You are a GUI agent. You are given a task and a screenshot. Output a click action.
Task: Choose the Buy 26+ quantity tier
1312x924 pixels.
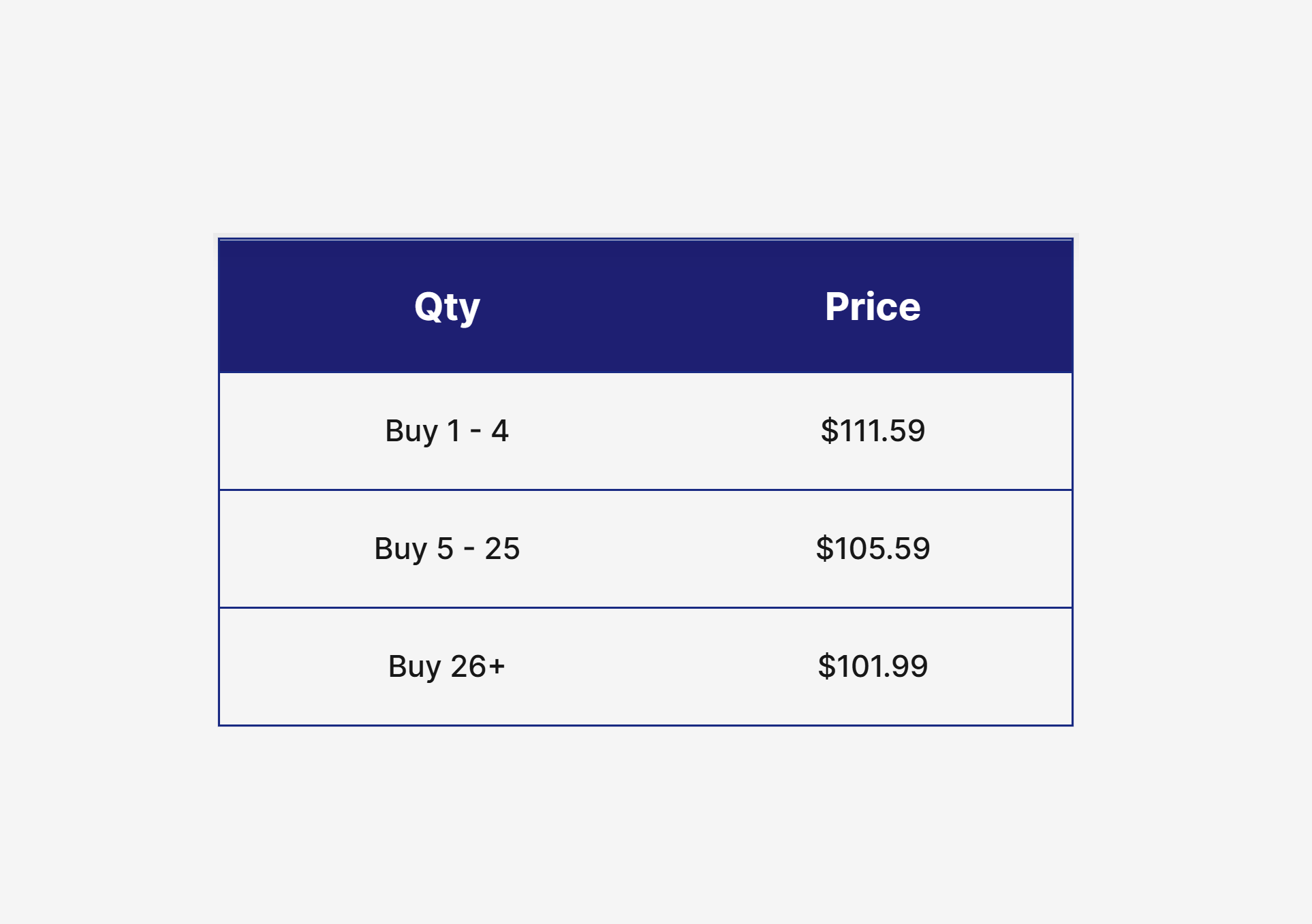447,667
